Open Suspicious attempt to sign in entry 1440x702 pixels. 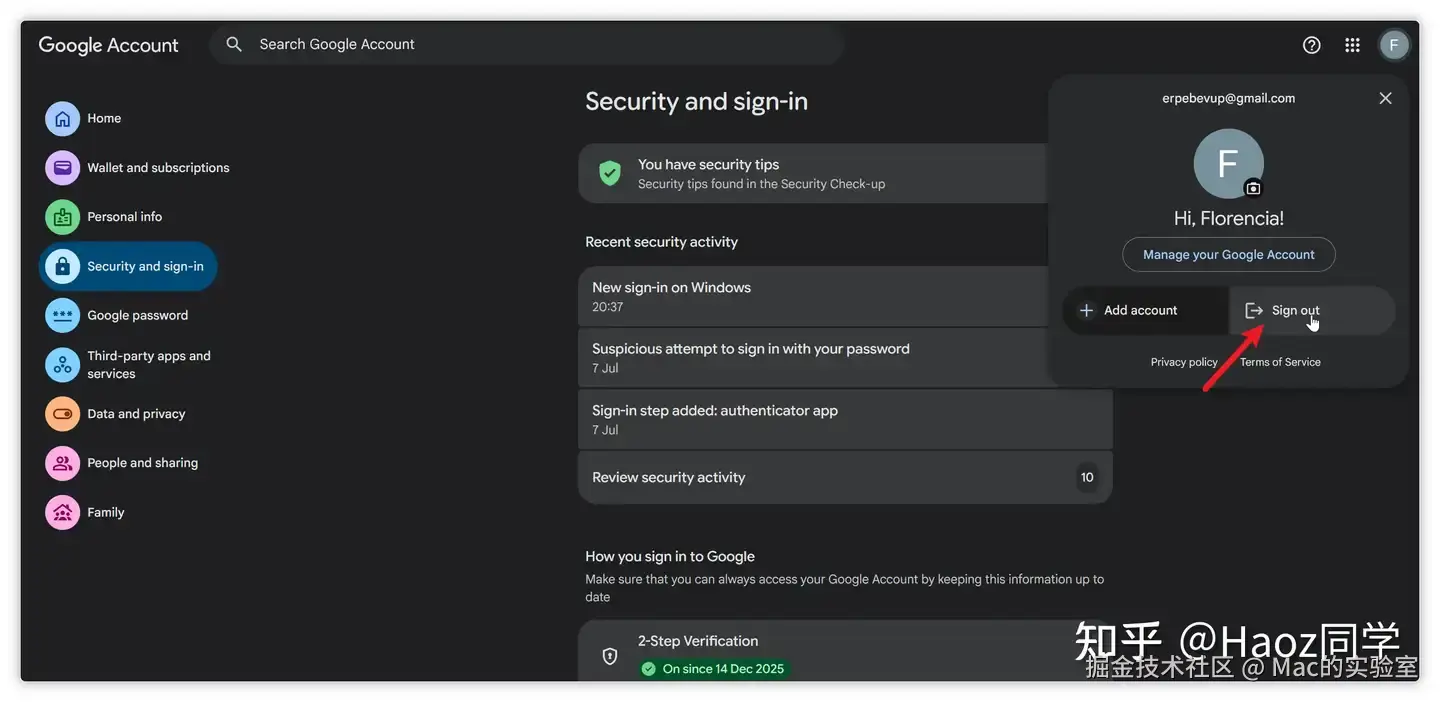813,358
